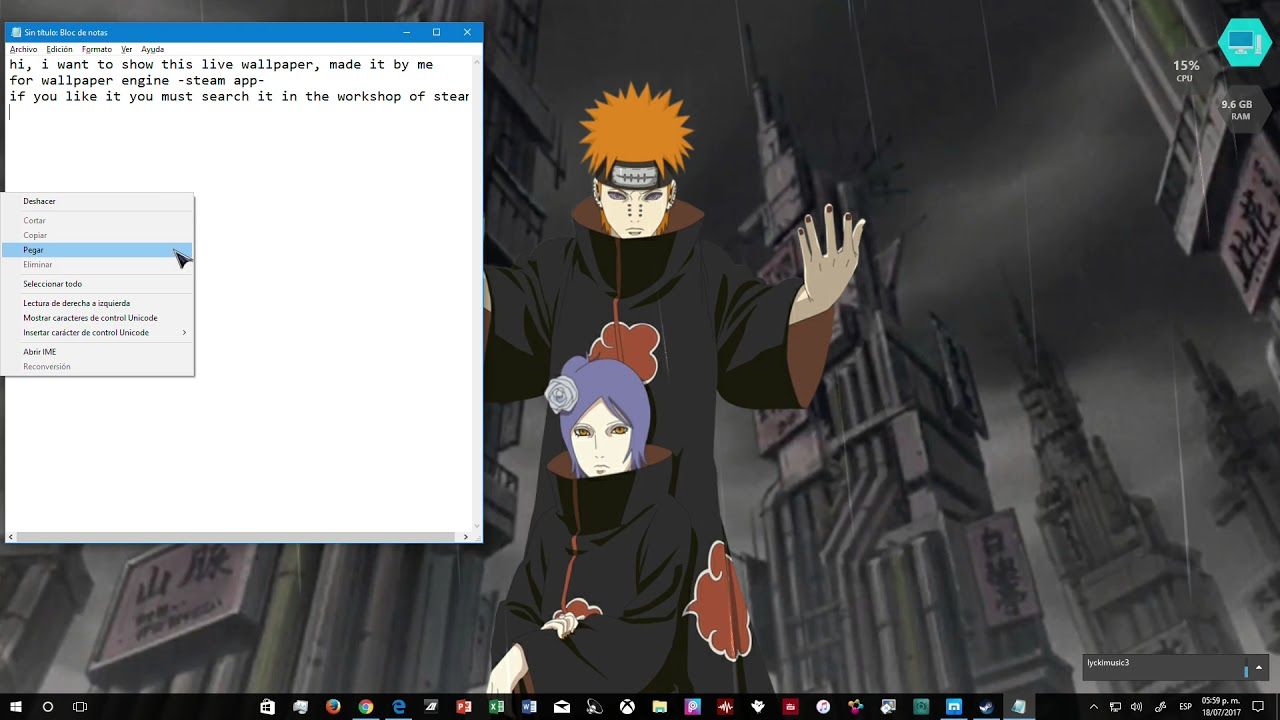Click the text line 'for wallpaper engine -steam app-'
Image resolution: width=1280 pixels, height=720 pixels.
point(137,80)
